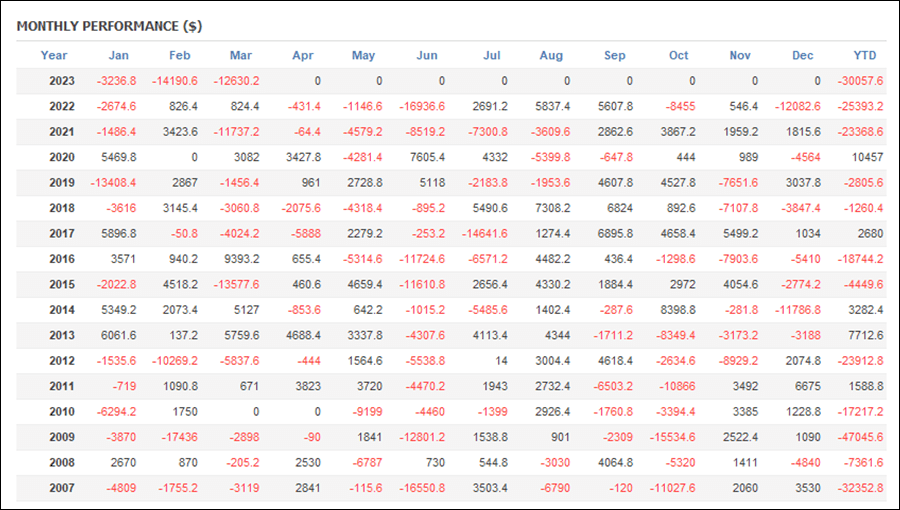Select the Nov column header
The height and width of the screenshot is (510, 900).
(x=740, y=56)
